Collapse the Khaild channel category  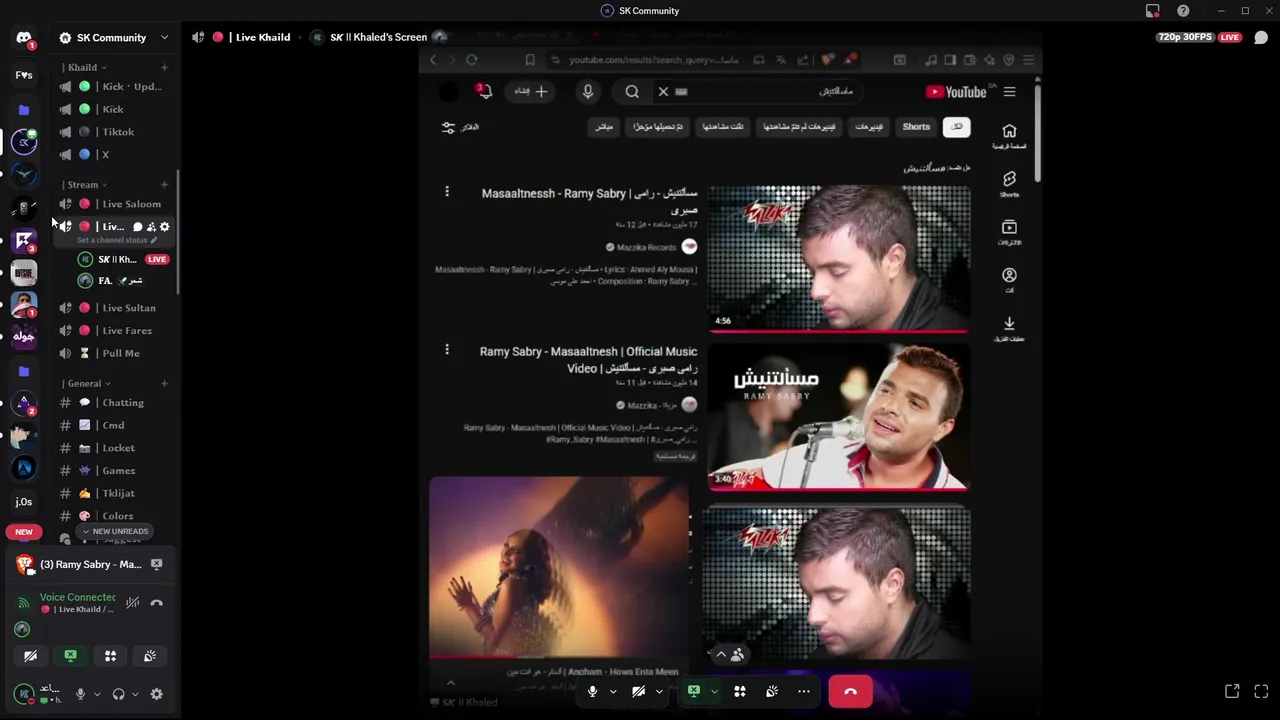82,68
